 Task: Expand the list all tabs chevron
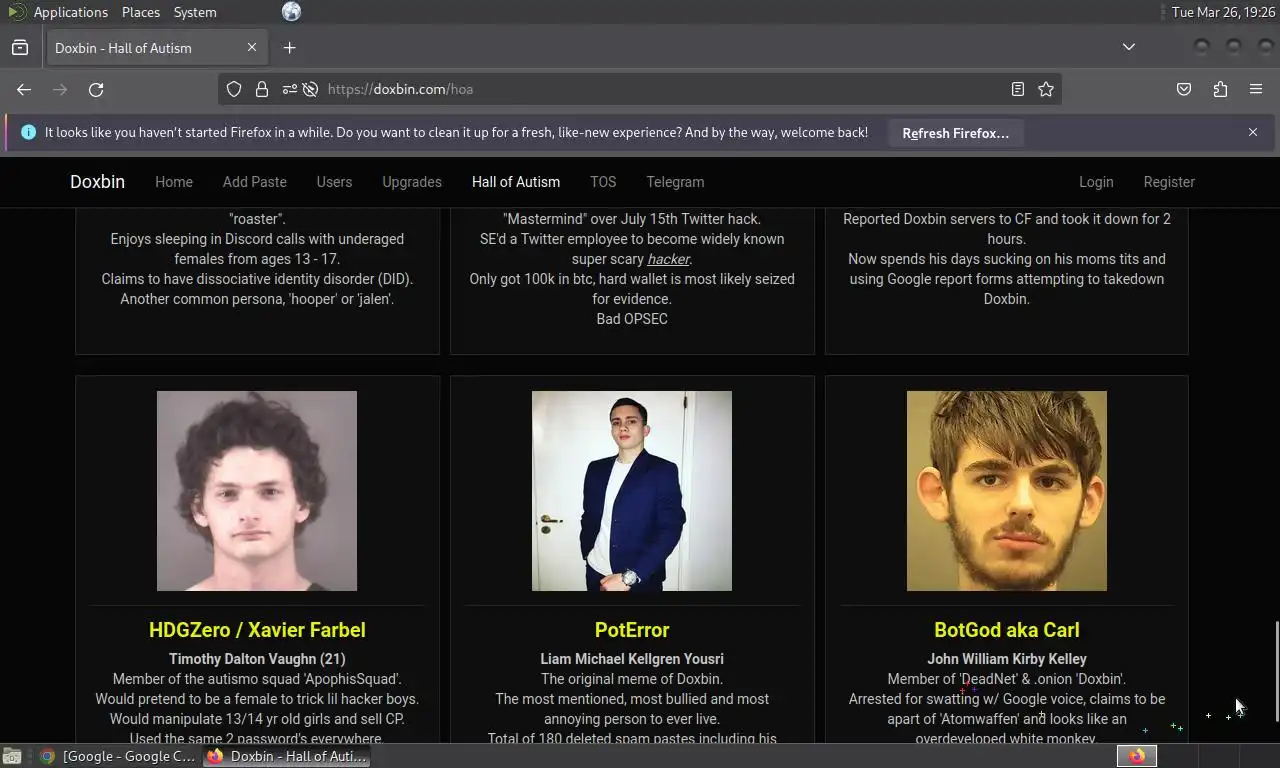1129,47
